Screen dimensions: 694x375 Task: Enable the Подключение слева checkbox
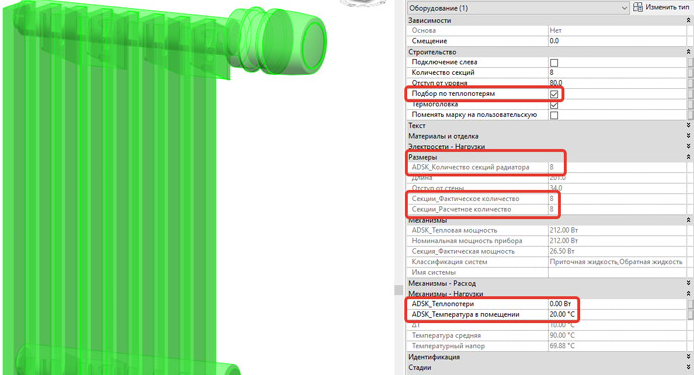(554, 62)
